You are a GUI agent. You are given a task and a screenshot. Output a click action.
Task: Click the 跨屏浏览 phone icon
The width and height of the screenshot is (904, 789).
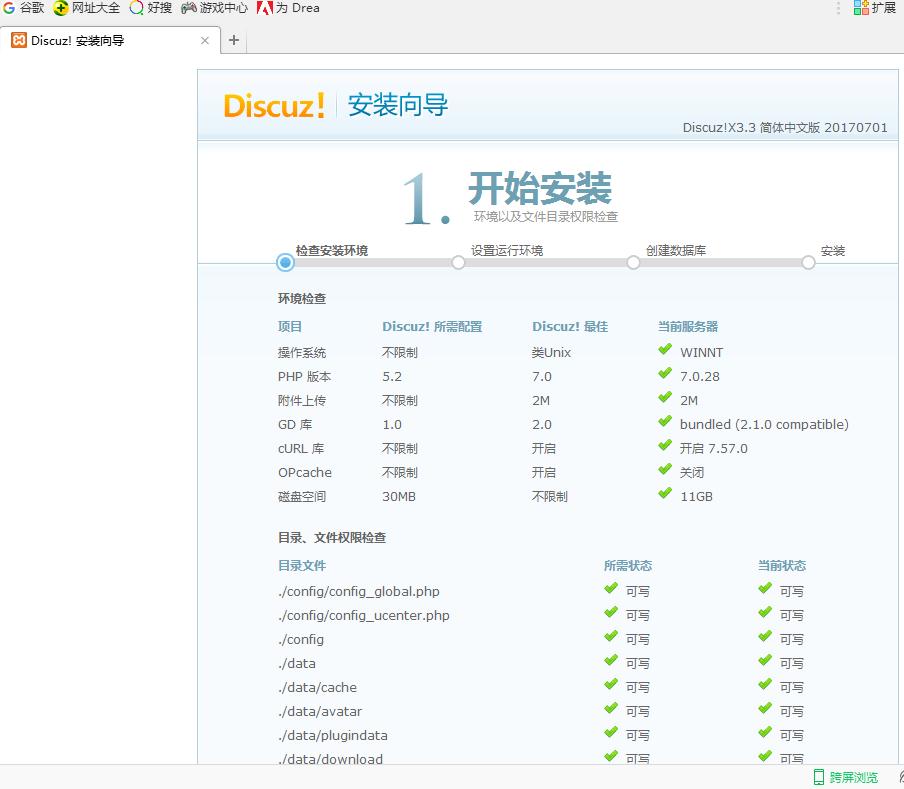click(x=819, y=777)
